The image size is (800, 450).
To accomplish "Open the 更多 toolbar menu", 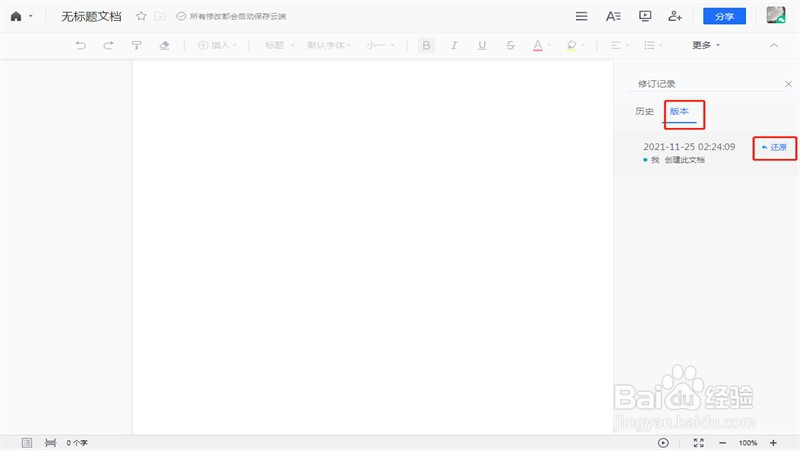I will click(x=706, y=45).
